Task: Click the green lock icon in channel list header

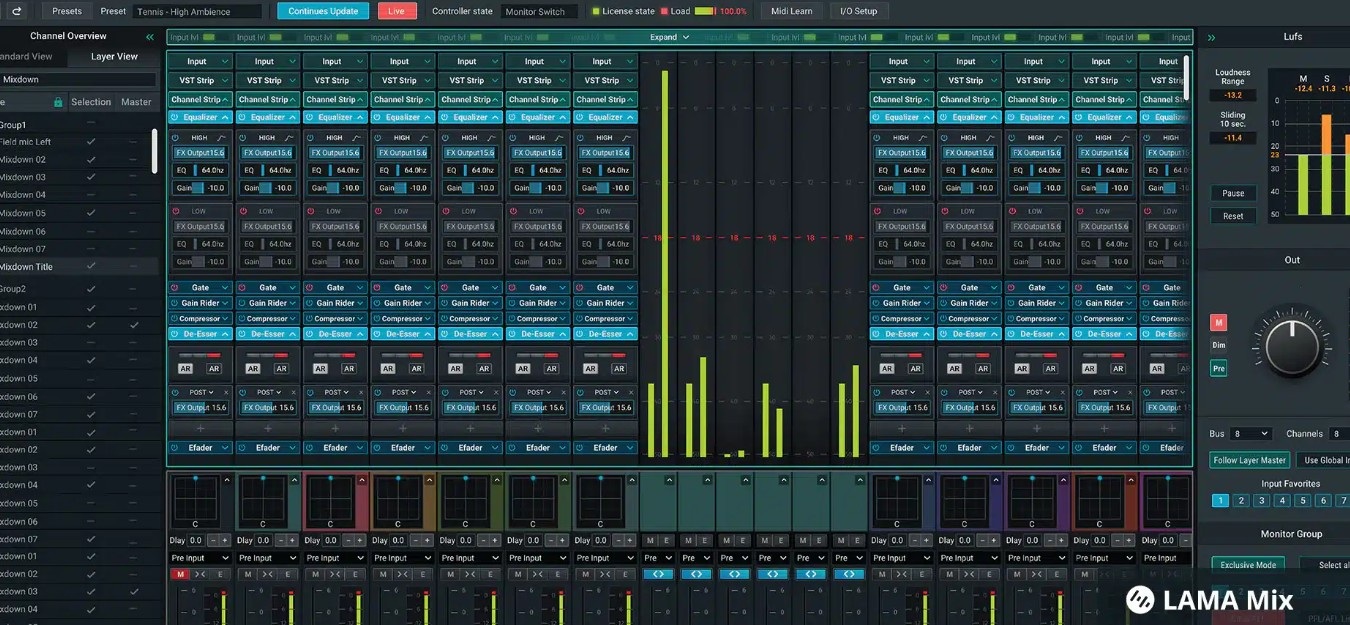Action: pyautogui.click(x=58, y=102)
